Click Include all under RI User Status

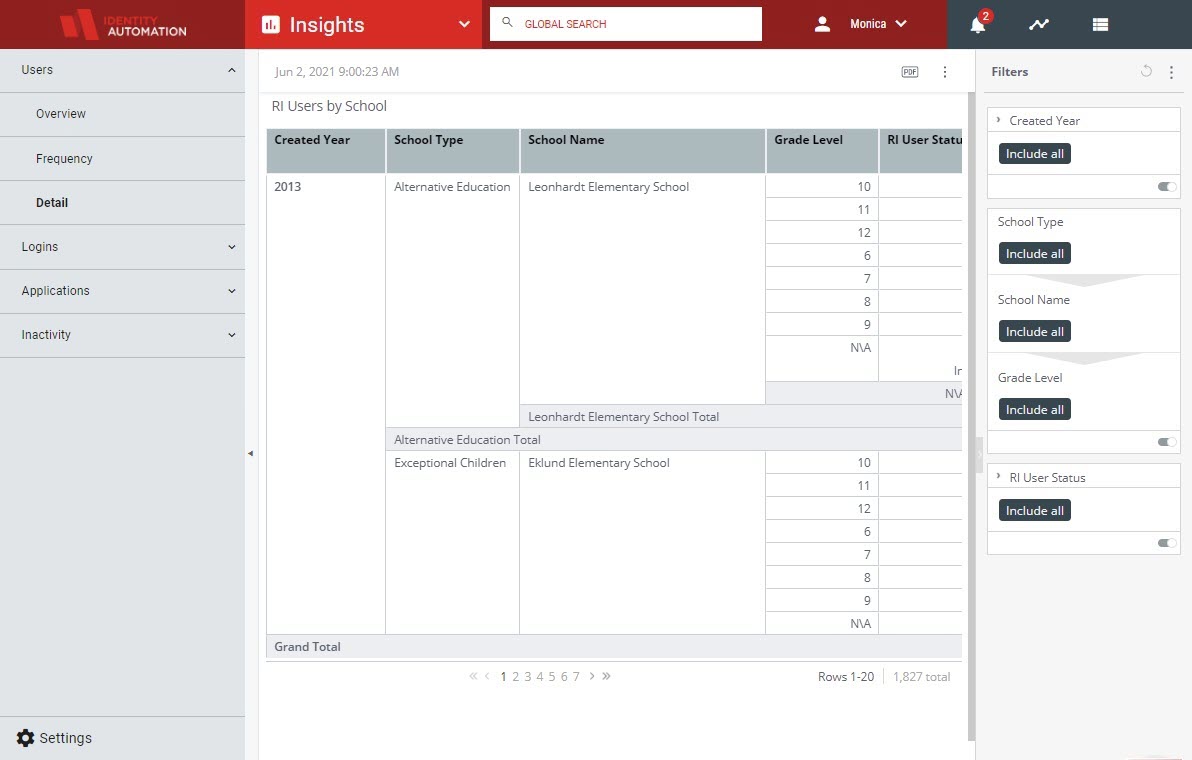pyautogui.click(x=1035, y=511)
